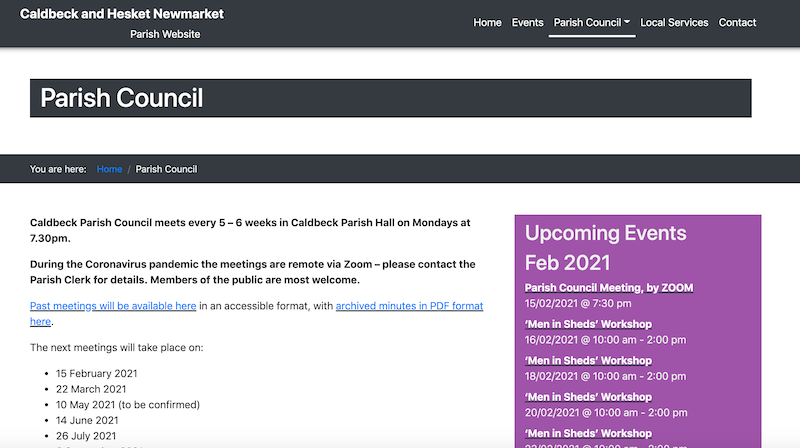Viewport: 800px width, 448px height.
Task: Open 'Men in Sheds' Workshop on 20/02/2021
Action: pos(588,397)
